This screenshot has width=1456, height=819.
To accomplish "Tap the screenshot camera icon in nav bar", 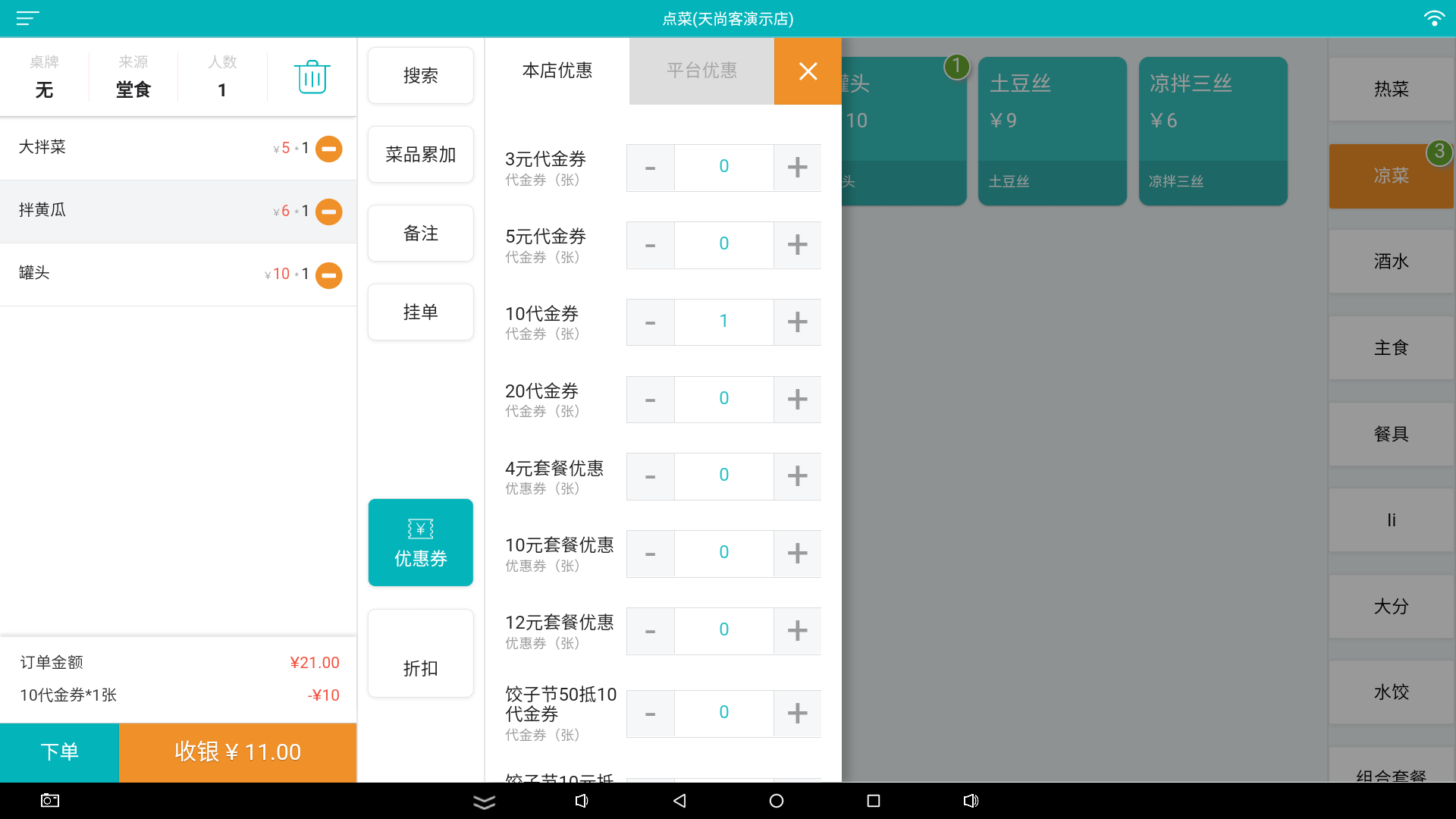I will tap(50, 801).
